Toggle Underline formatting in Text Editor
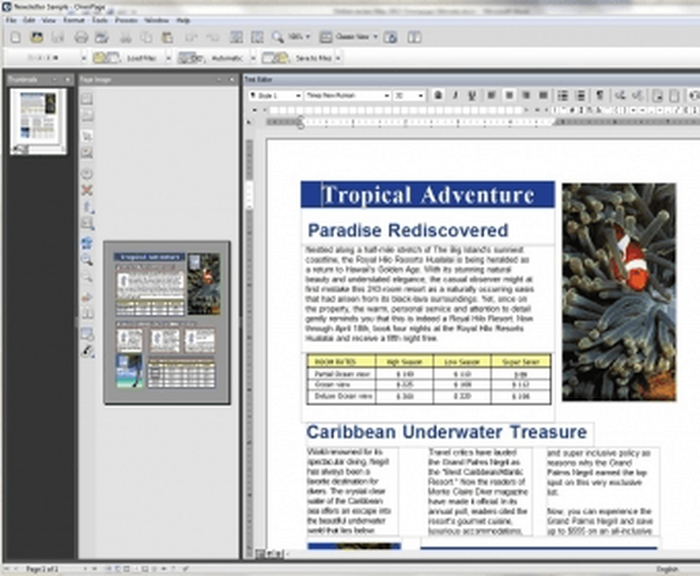 point(472,95)
